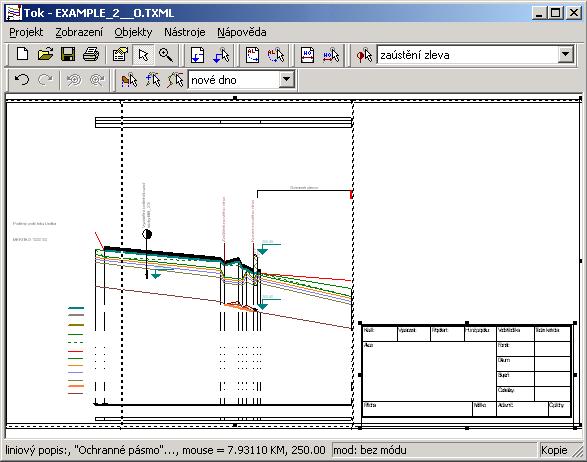Image resolution: width=587 pixels, height=462 pixels.
Task: Click the Kopie status bar panel
Action: 554,450
